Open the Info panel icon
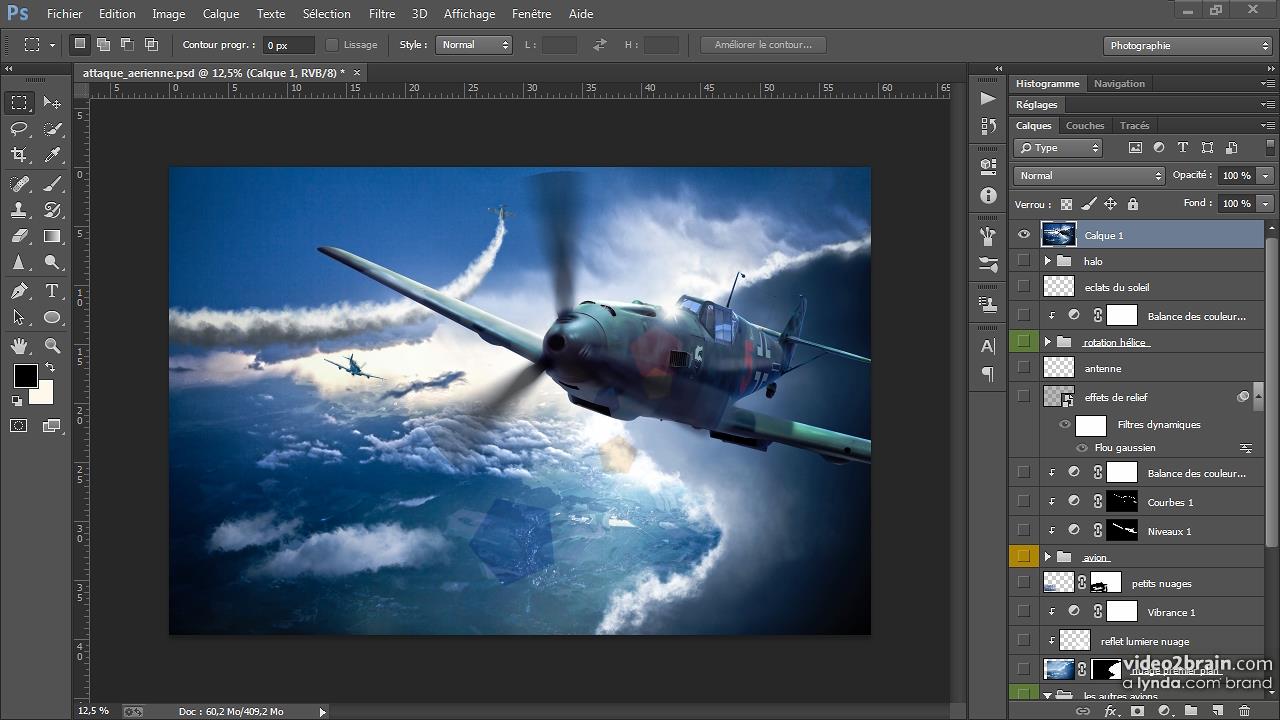 click(988, 195)
